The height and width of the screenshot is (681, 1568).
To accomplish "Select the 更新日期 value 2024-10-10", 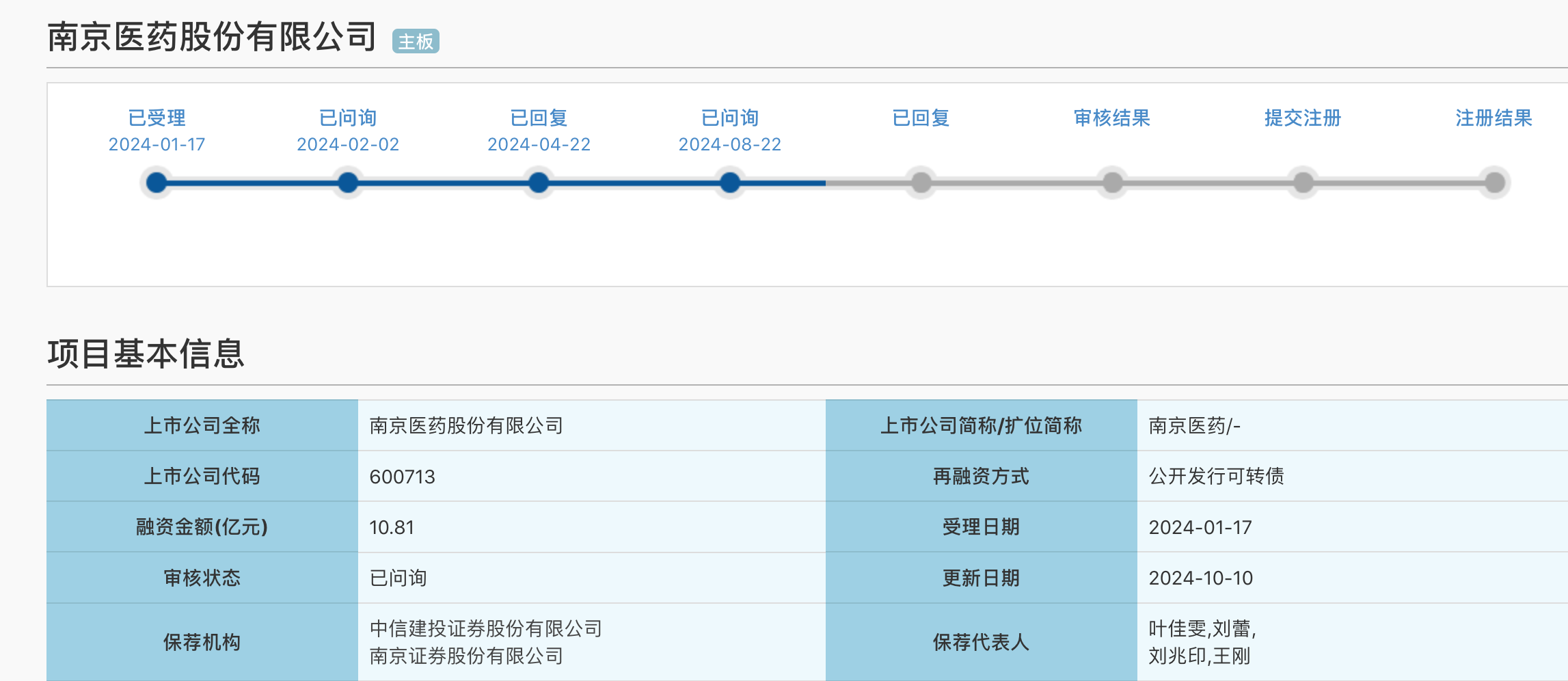I will (x=1201, y=578).
